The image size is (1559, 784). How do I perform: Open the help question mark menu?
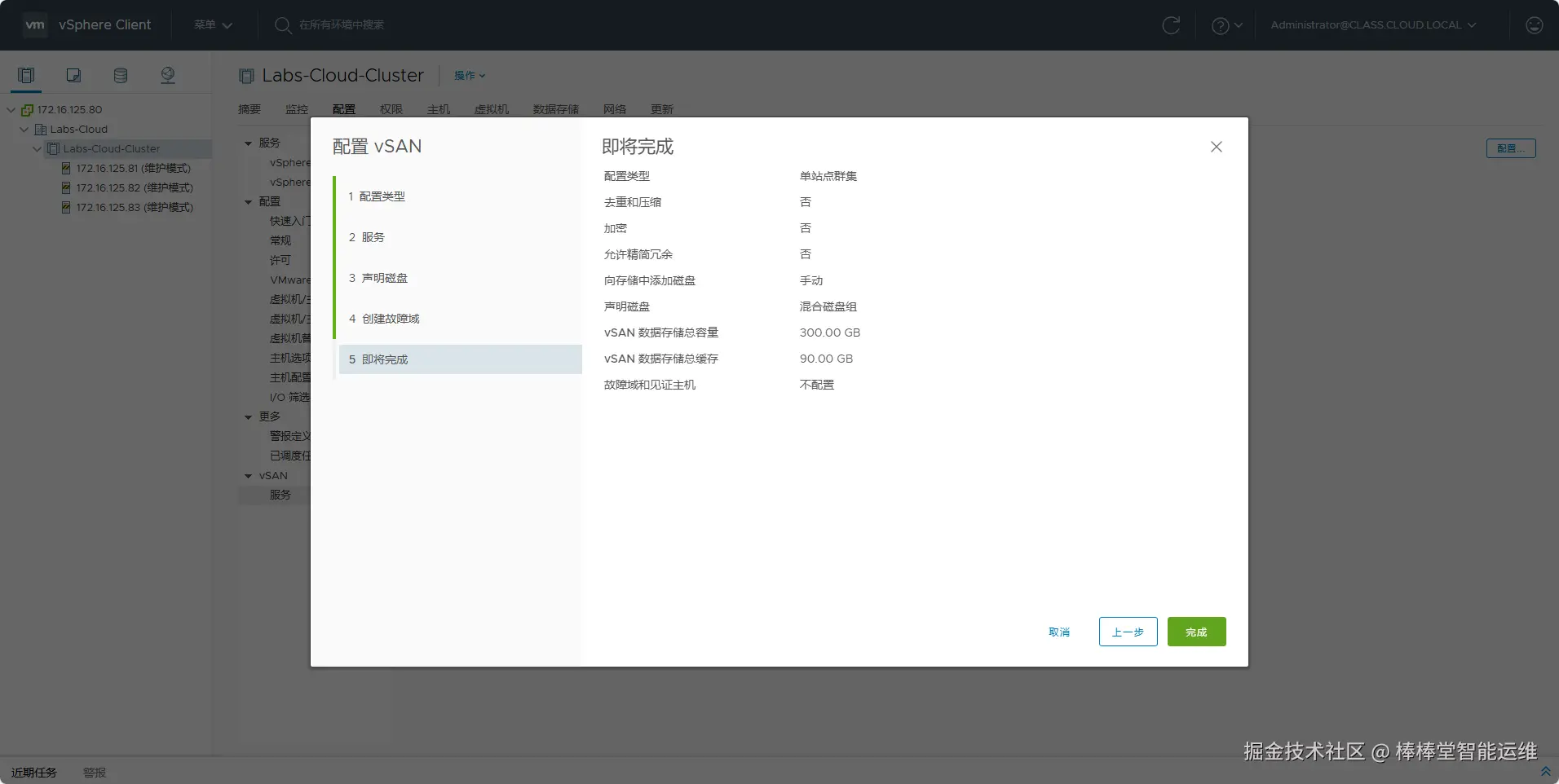click(x=1226, y=25)
